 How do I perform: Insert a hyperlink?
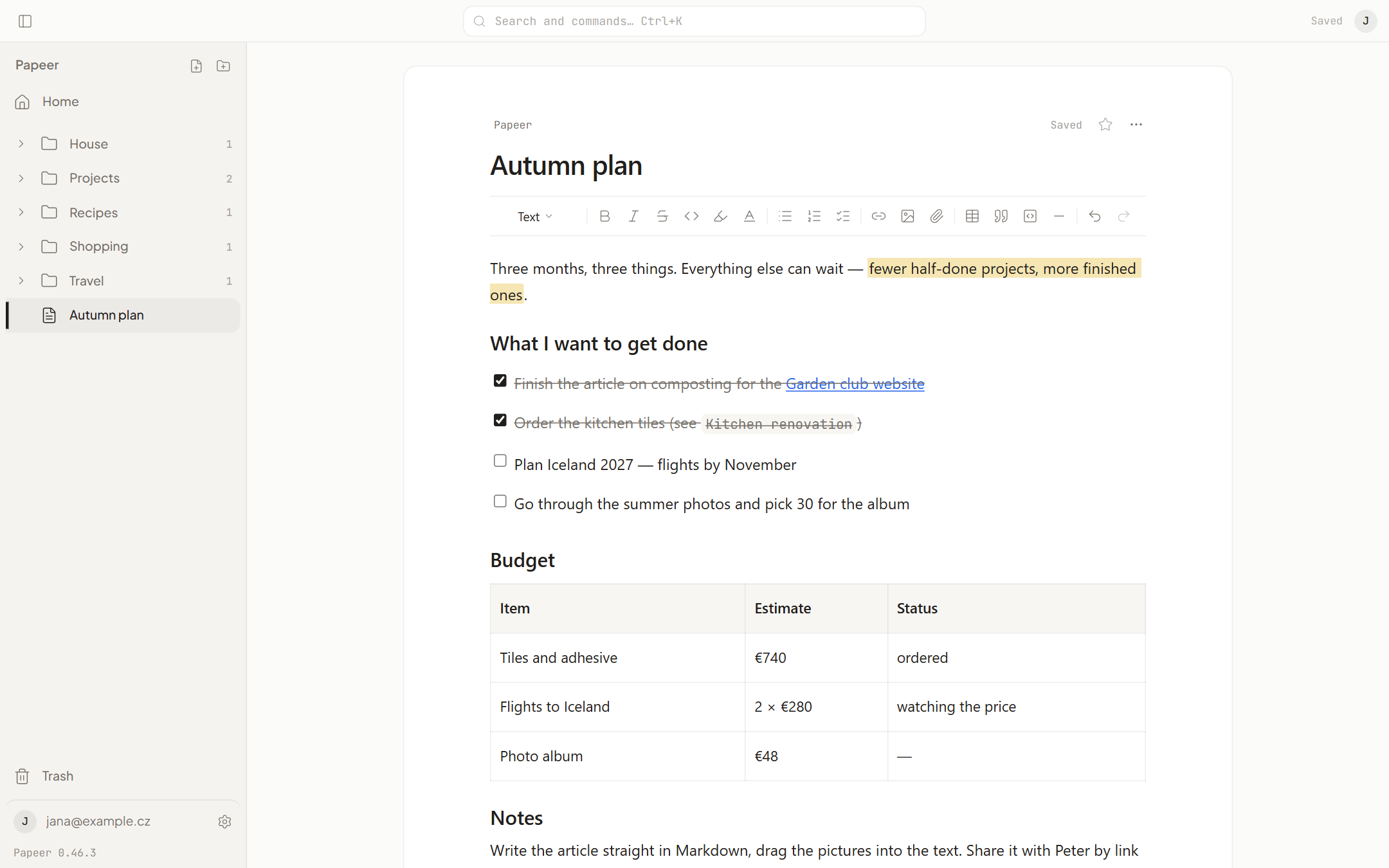coord(878,217)
